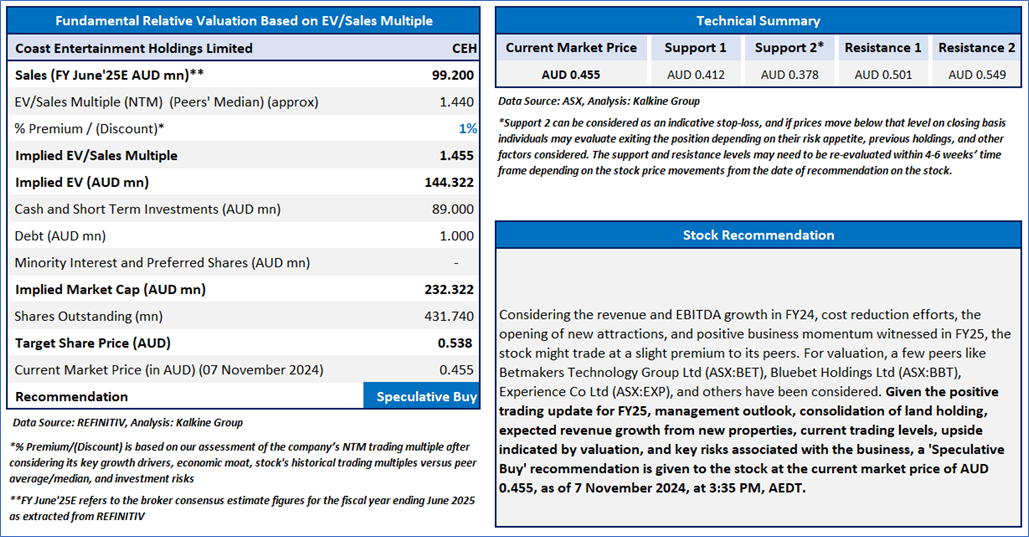
Task: Select the Stock Recommendation header
Action: pyautogui.click(x=758, y=235)
